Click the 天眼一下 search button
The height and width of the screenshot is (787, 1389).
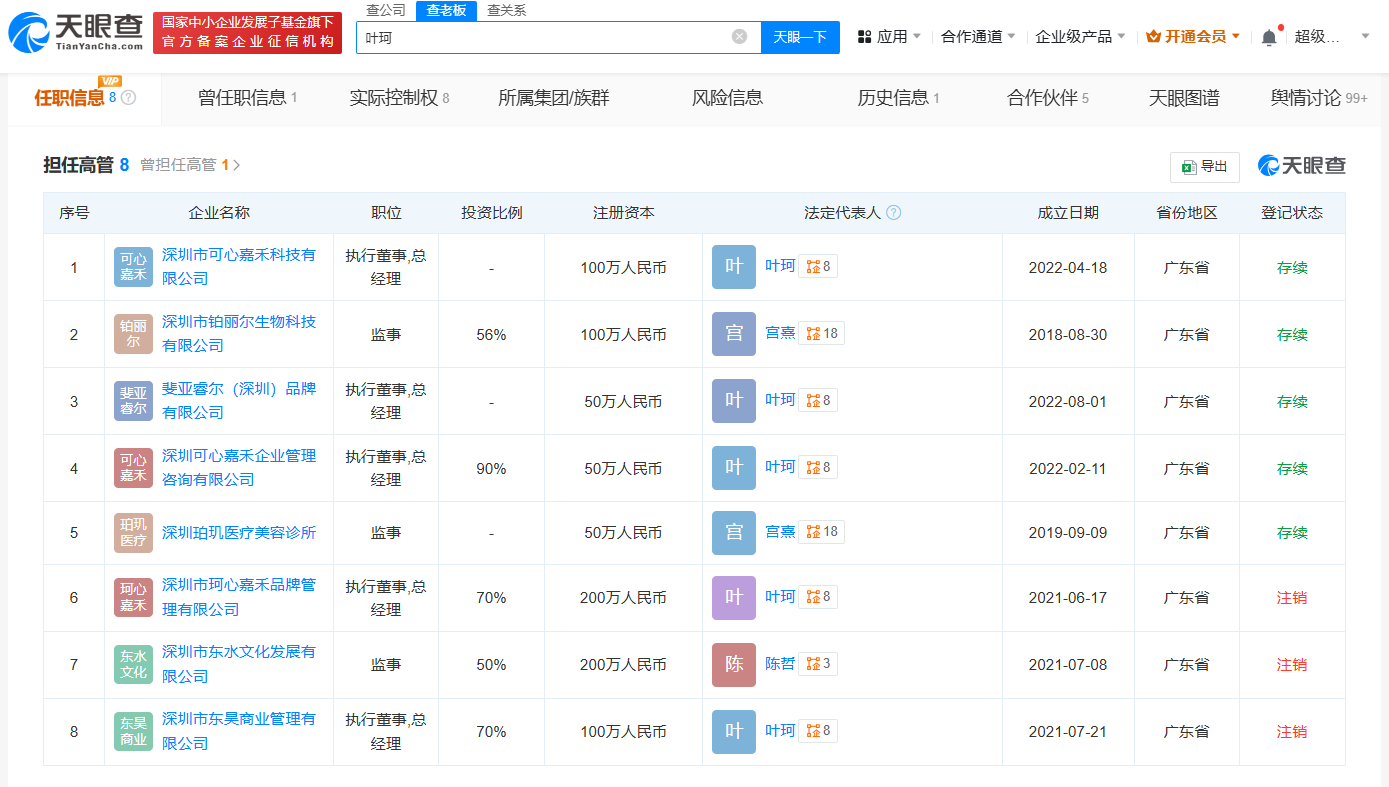(801, 37)
